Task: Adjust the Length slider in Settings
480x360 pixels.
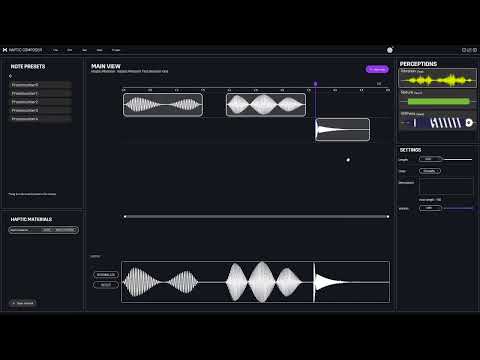Action: click(x=458, y=159)
